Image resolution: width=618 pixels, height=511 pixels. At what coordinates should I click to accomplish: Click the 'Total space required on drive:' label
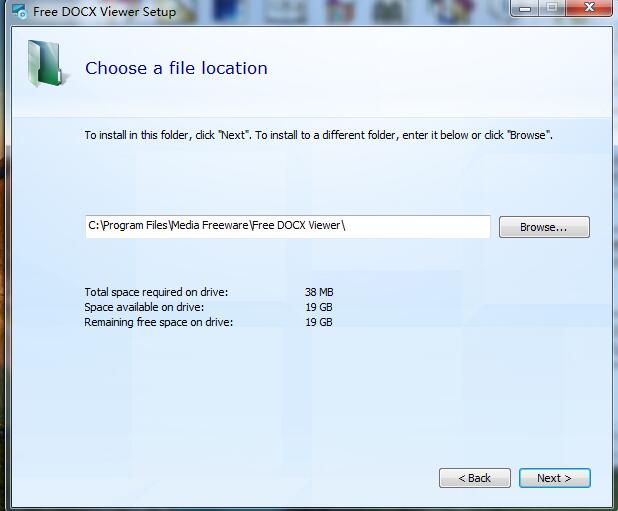pos(156,292)
